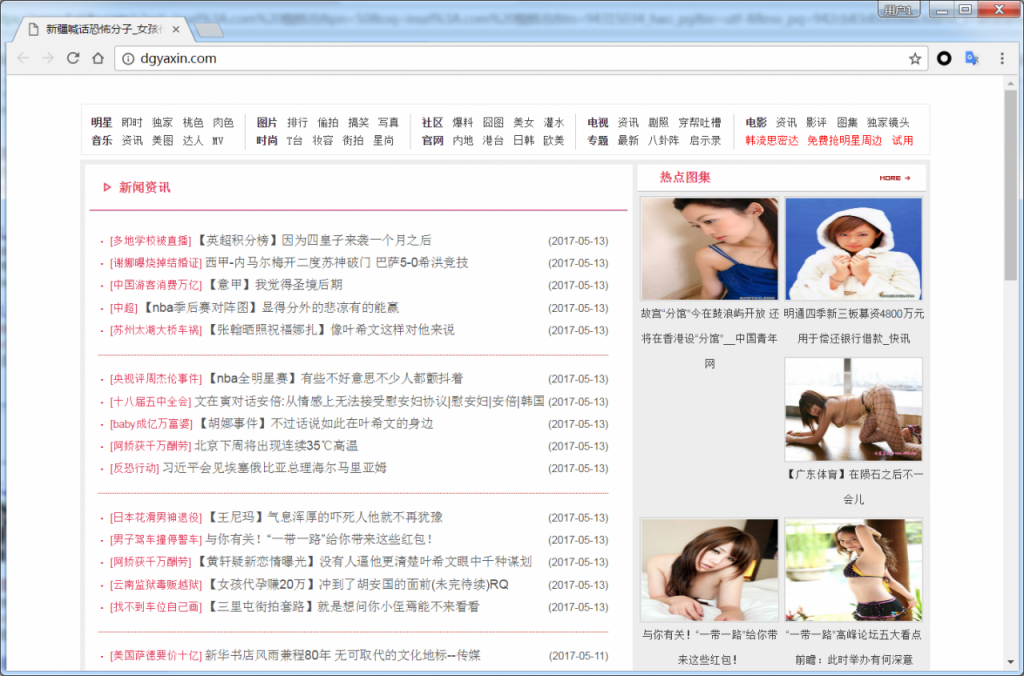
Task: Click the 免费抢明星周边 red link
Action: pyautogui.click(x=844, y=140)
